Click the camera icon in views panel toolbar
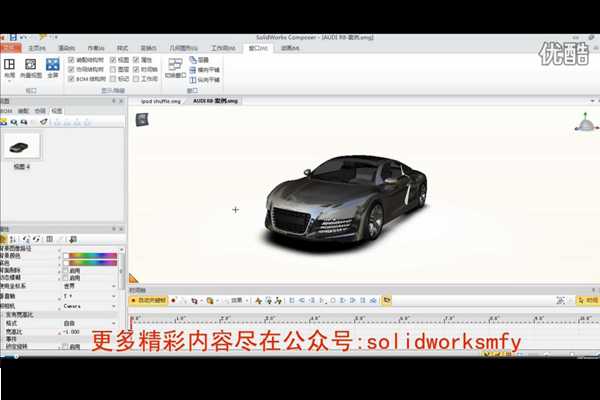 coord(24,122)
